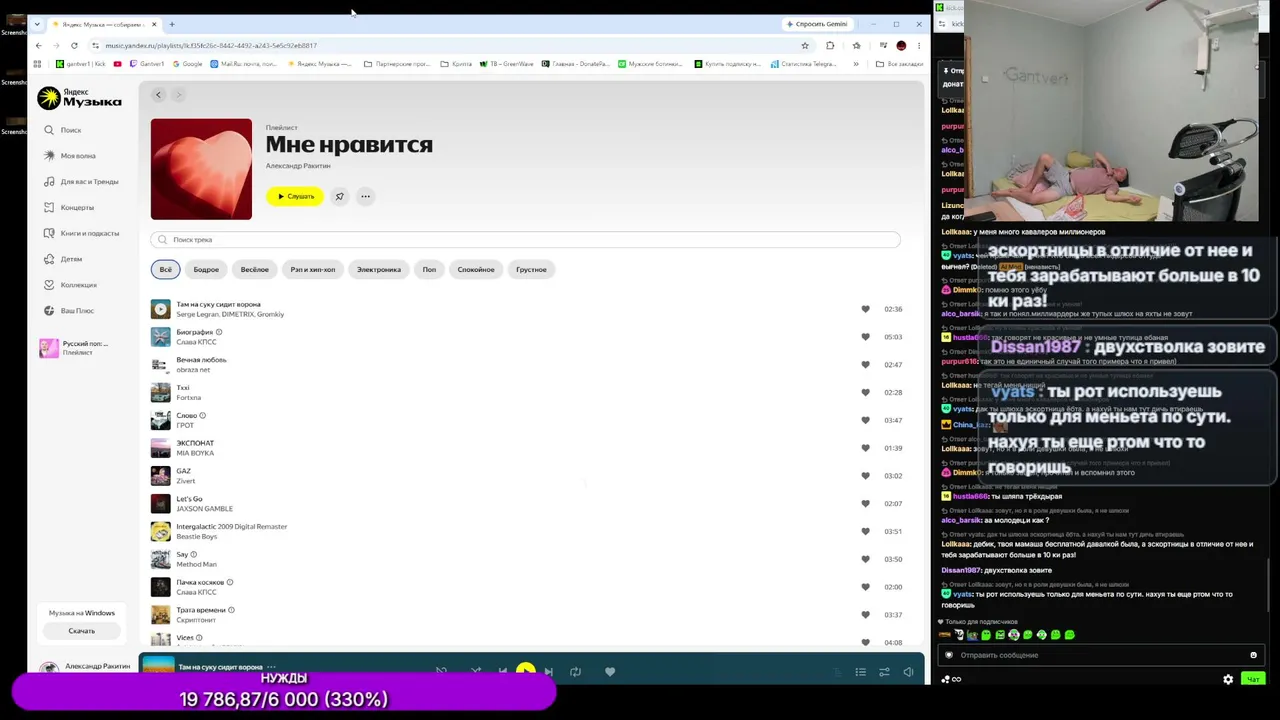Play the track Пачка косяков thumbnail
Image resolution: width=1280 pixels, height=720 pixels.
point(160,587)
